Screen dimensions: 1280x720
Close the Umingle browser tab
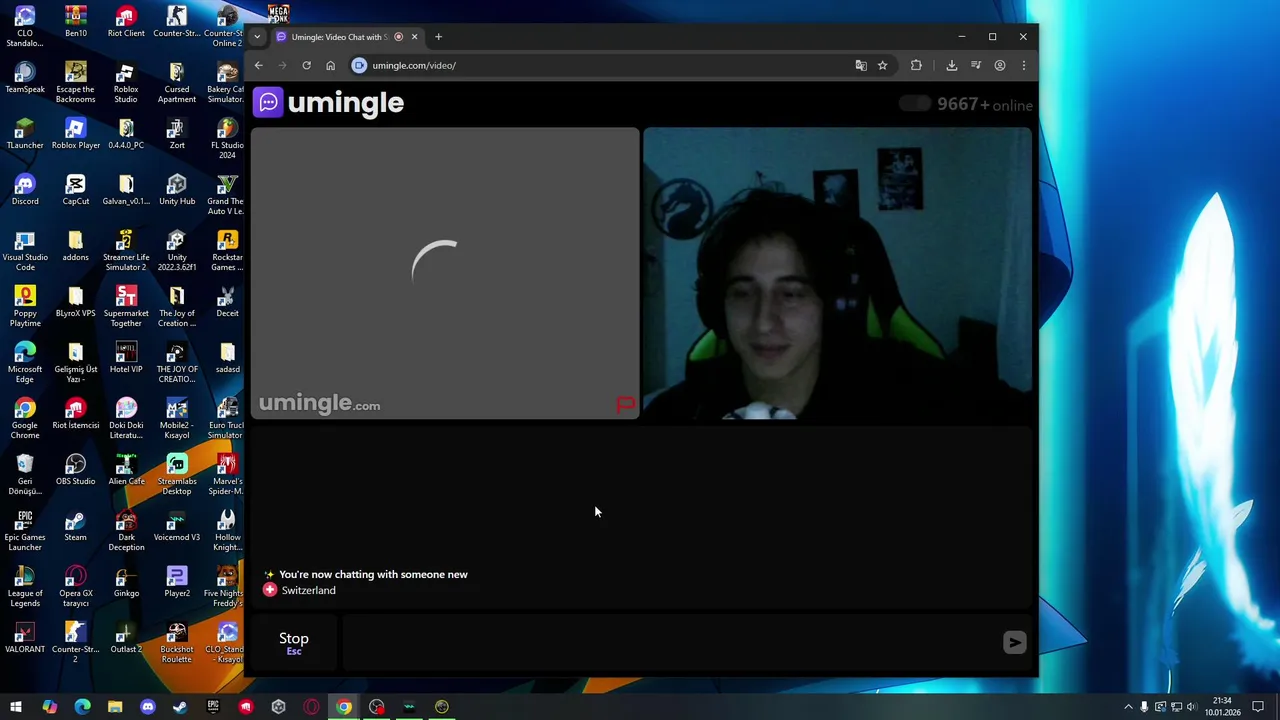point(414,37)
